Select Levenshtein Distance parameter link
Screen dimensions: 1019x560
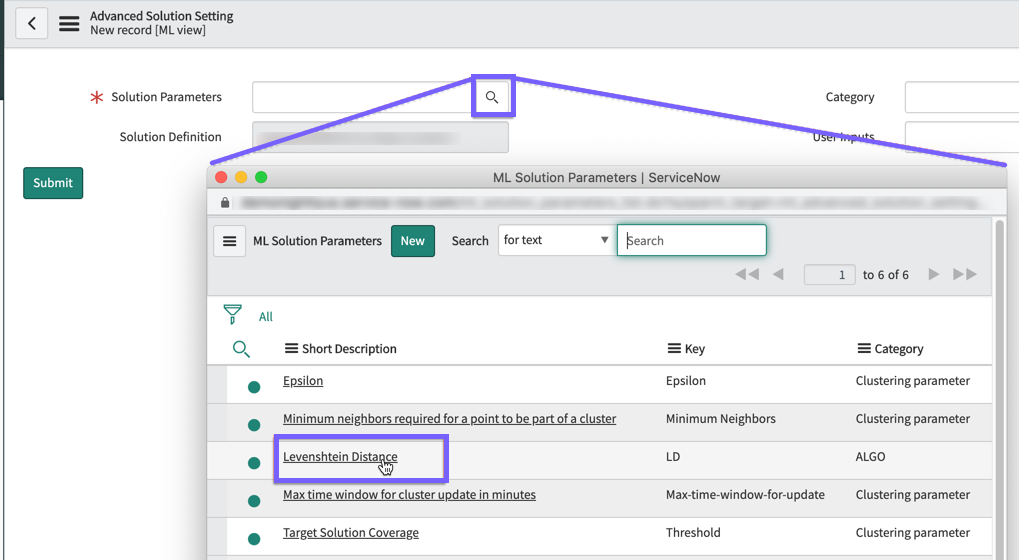[340, 457]
